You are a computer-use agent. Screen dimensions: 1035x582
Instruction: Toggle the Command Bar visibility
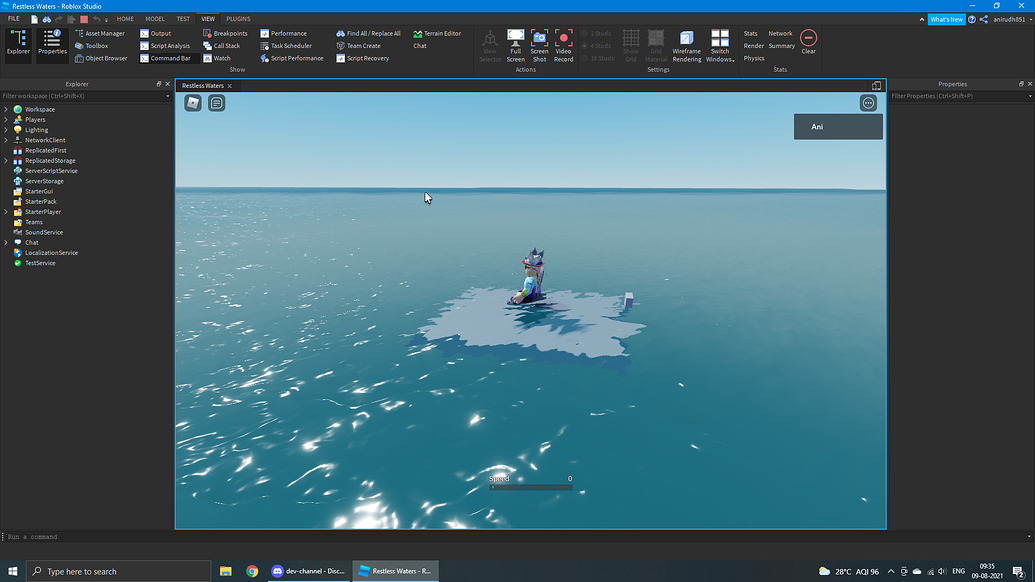pos(167,57)
